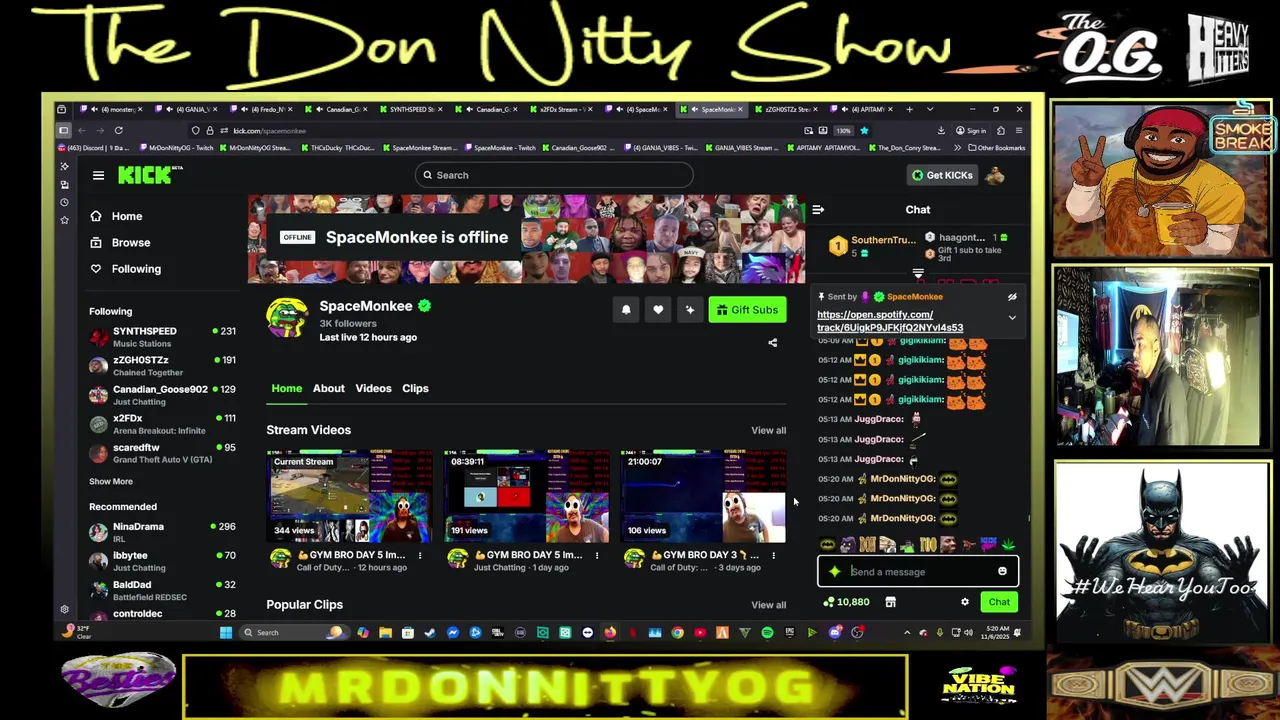Click the green leaf emote in emote bar

coord(1008,545)
